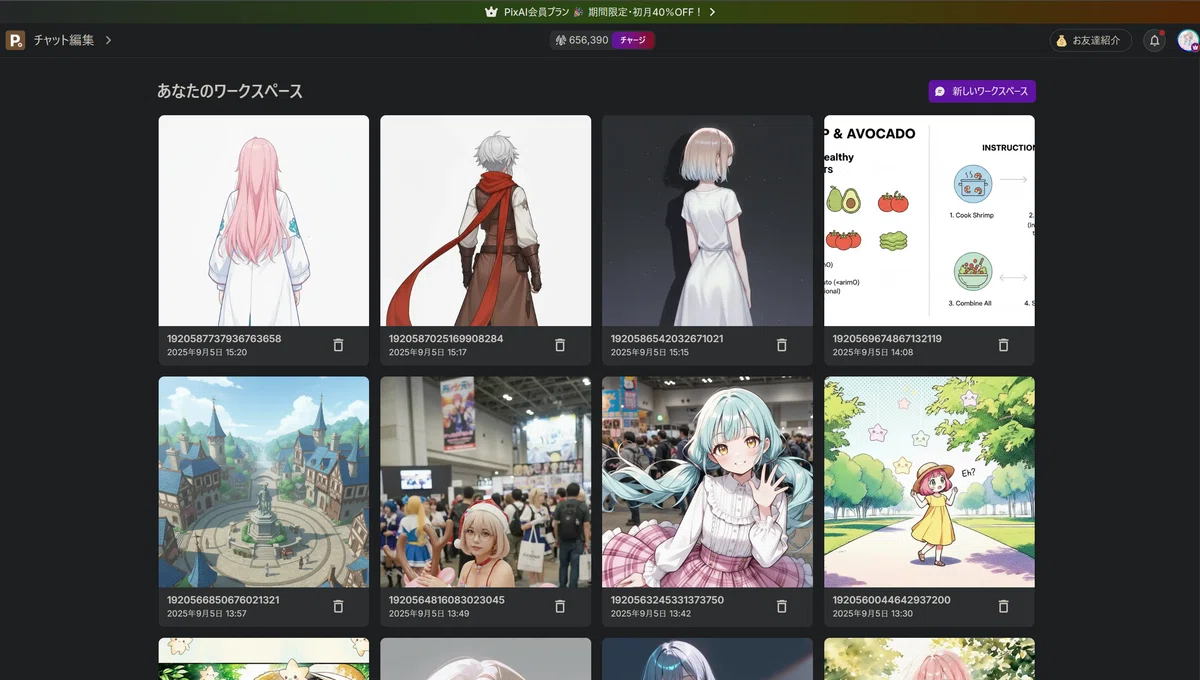Image resolution: width=1200 pixels, height=680 pixels.
Task: Click date 2025年9月5日 13:42
Action: (x=651, y=614)
